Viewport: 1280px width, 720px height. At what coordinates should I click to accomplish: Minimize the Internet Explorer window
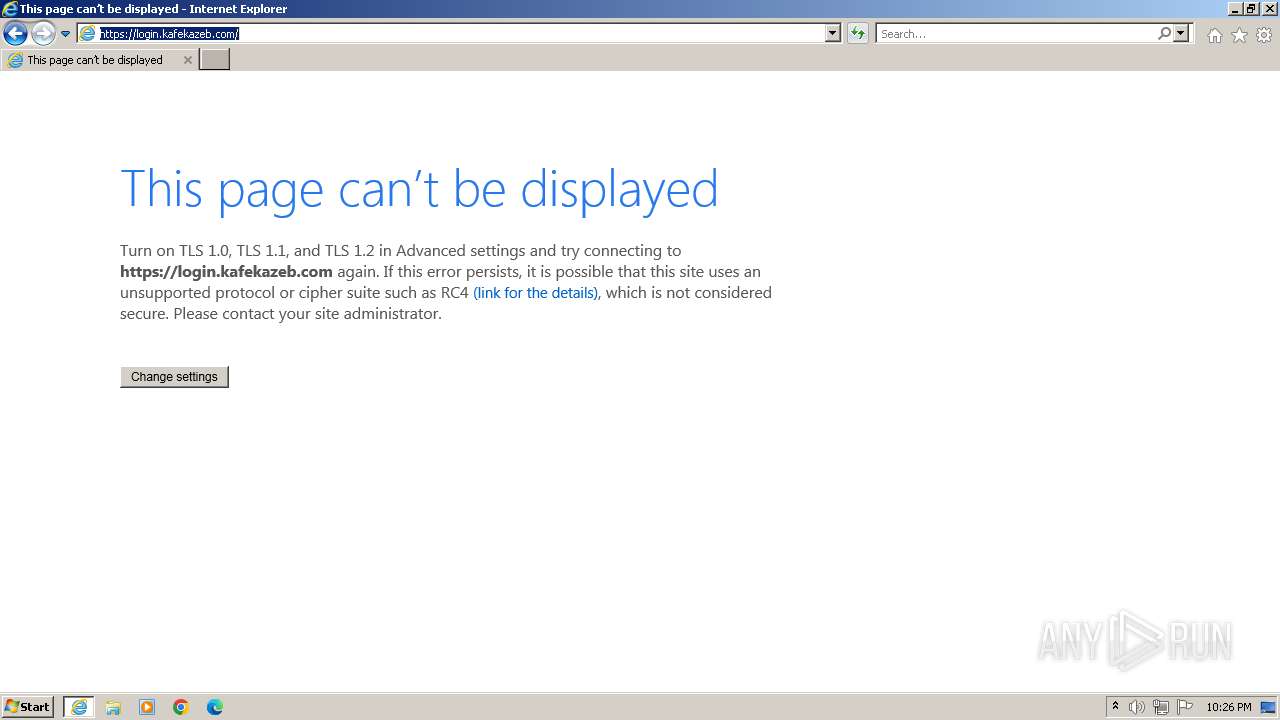(1235, 8)
